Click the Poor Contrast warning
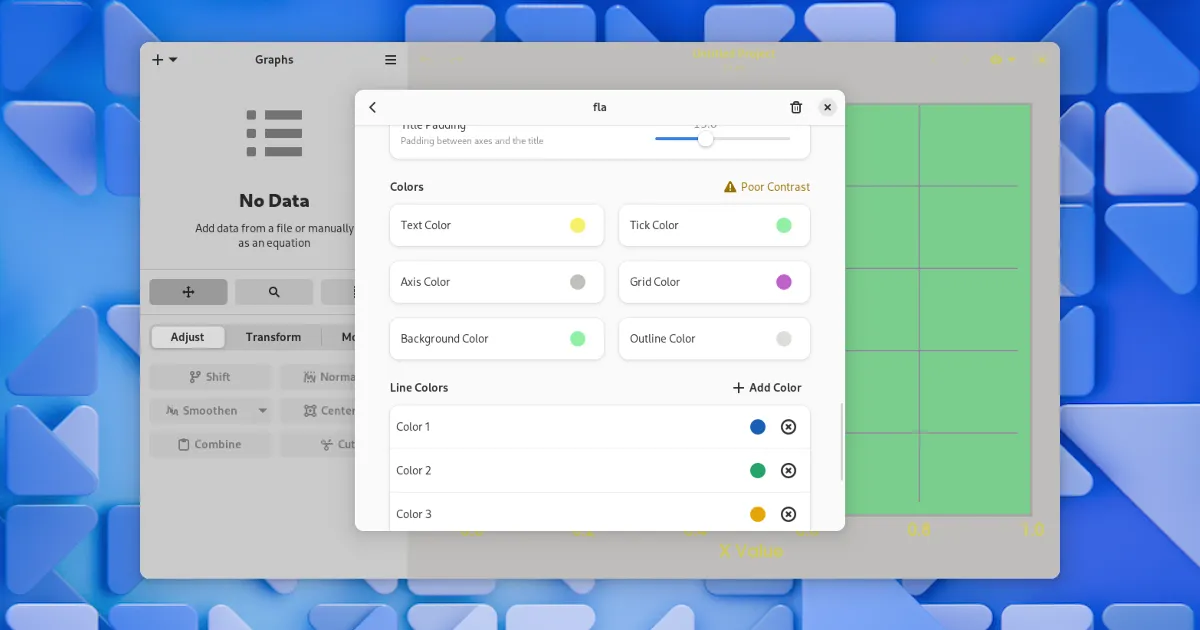 [x=767, y=187]
